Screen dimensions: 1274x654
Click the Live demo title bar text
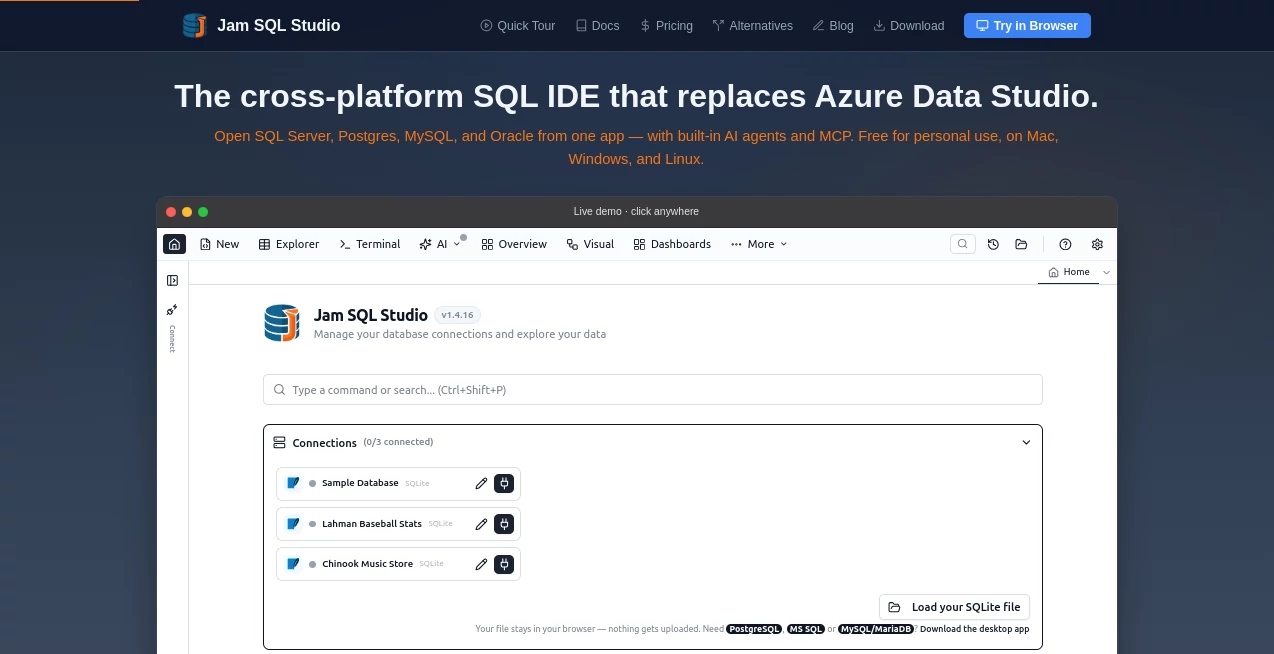pyautogui.click(x=636, y=212)
